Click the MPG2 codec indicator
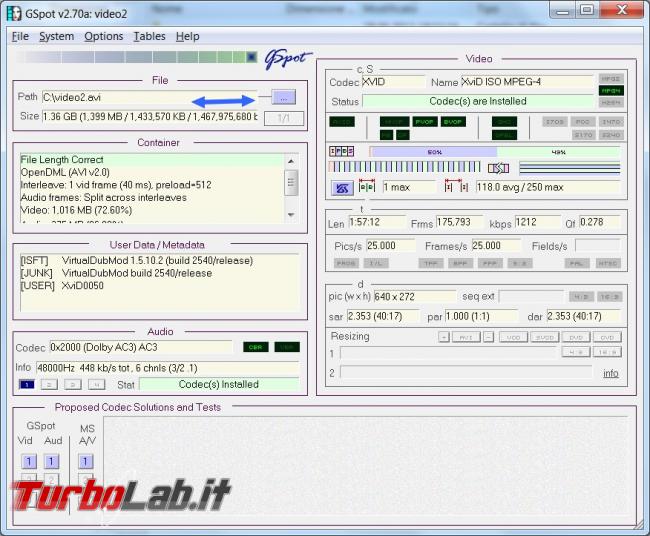The height and width of the screenshot is (536, 650). coord(611,78)
